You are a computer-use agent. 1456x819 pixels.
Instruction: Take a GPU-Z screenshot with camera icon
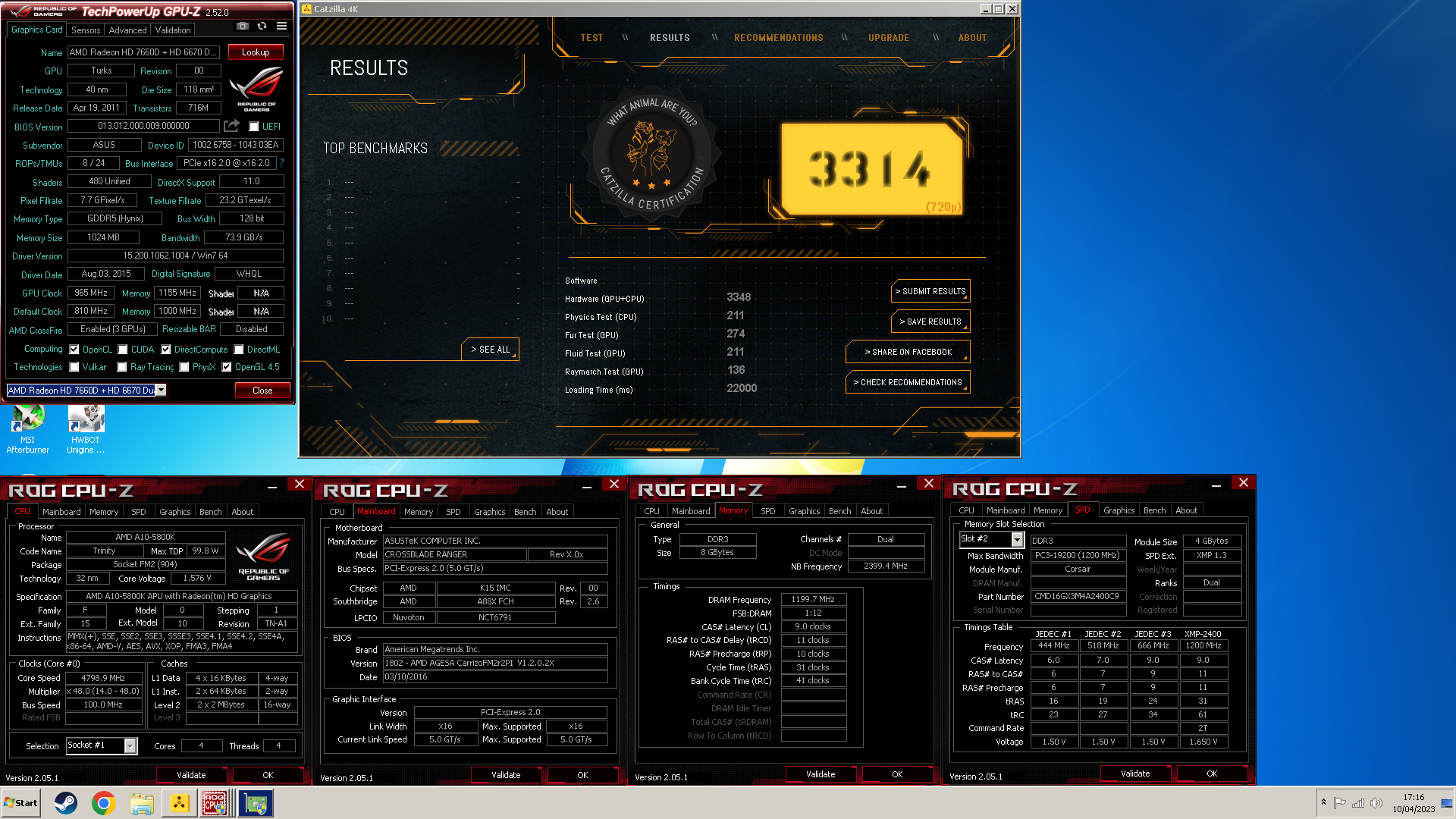coord(242,26)
